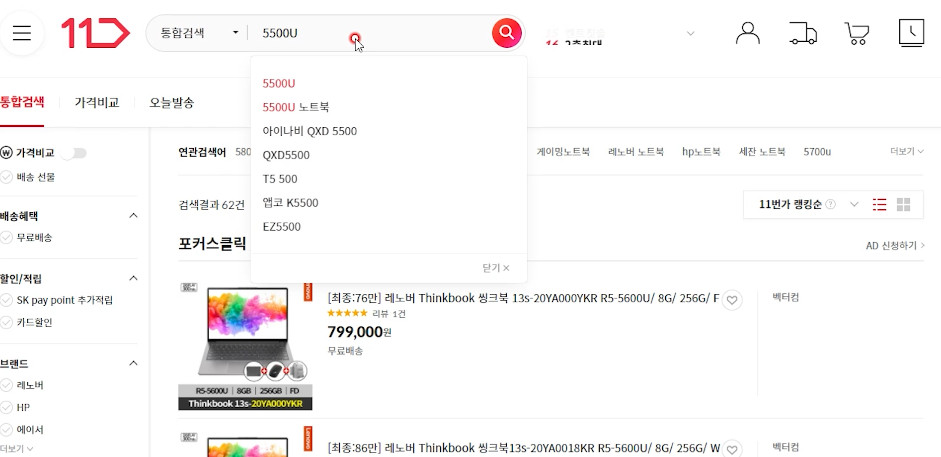Click related keyword hp노트북
This screenshot has width=941, height=457.
(x=701, y=152)
